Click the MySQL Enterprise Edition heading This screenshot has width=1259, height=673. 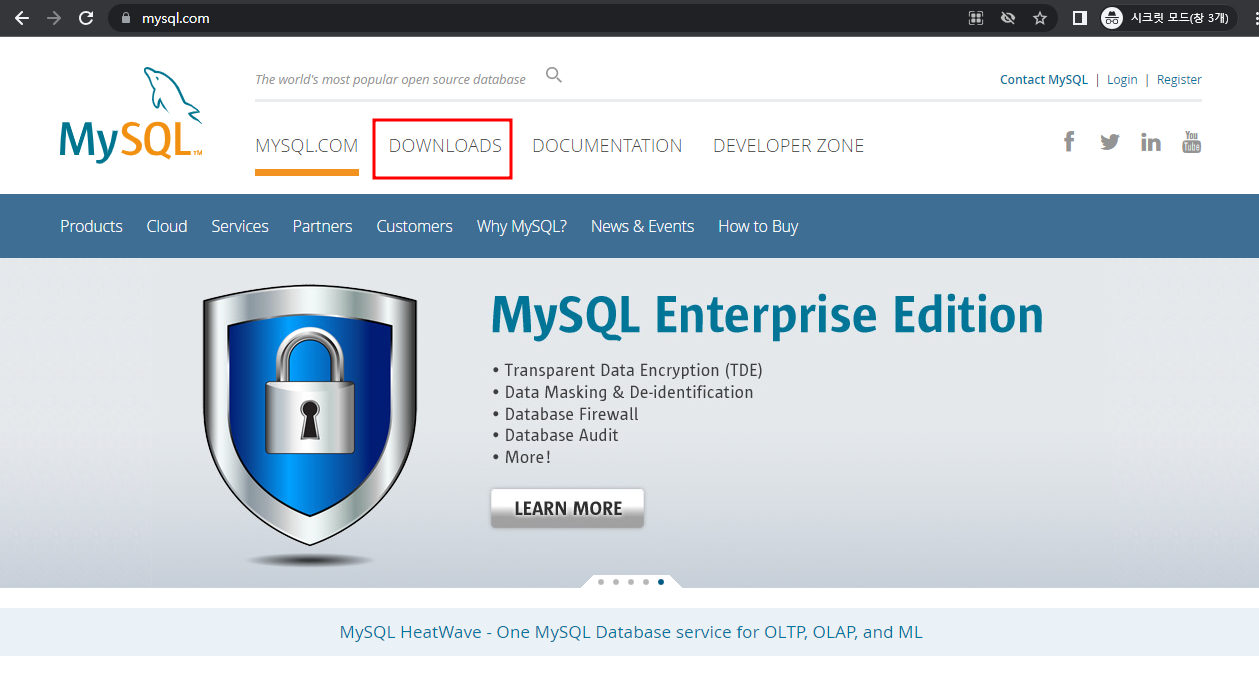click(x=767, y=314)
